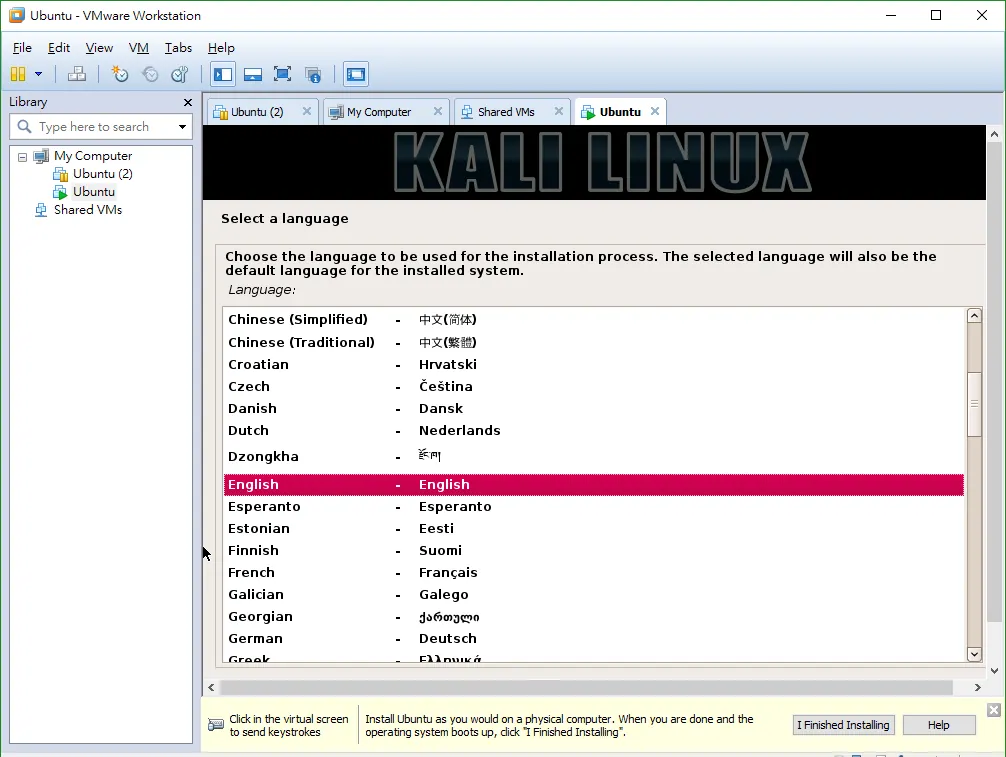Viewport: 1006px width, 757px height.
Task: Click the language list scrollbar thumb
Action: [x=974, y=405]
